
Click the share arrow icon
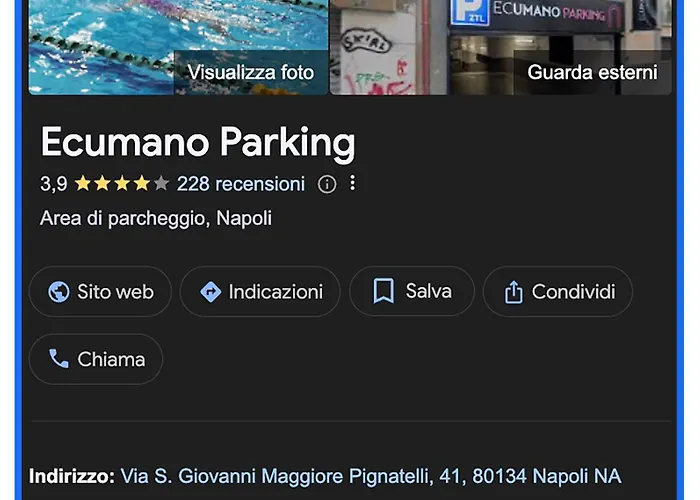[513, 292]
